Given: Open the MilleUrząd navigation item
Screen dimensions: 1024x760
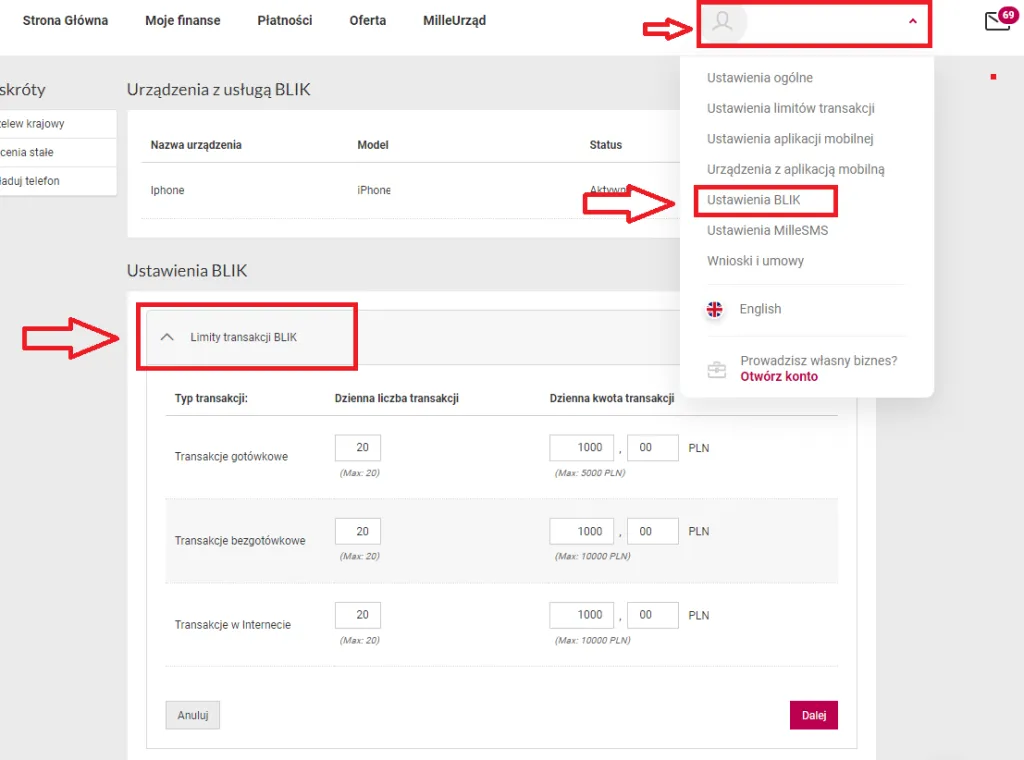Looking at the screenshot, I should pos(454,21).
